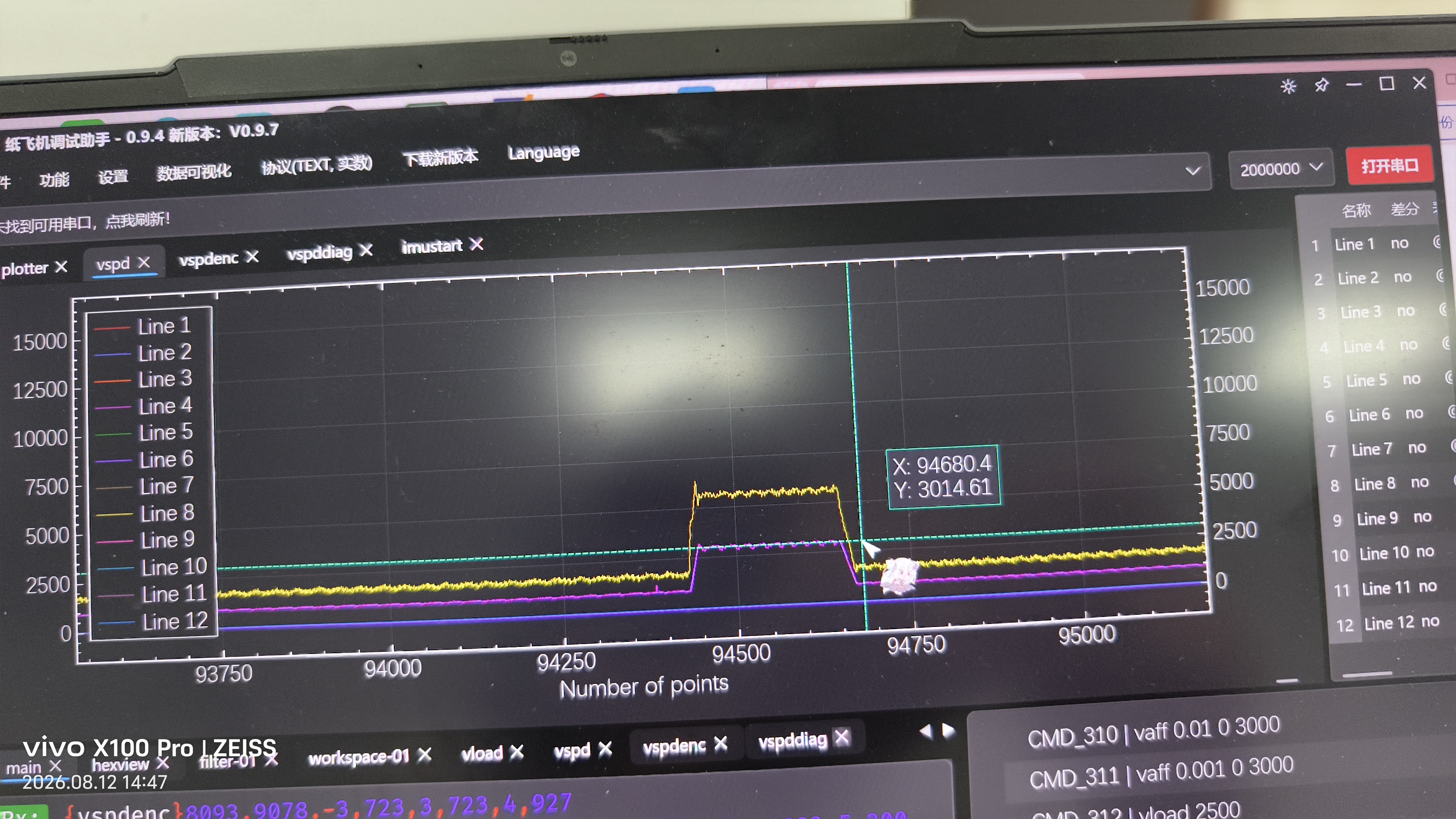Screen dimensions: 1456x819
Task: Open the hexview bottom tab
Action: pyautogui.click(x=120, y=765)
